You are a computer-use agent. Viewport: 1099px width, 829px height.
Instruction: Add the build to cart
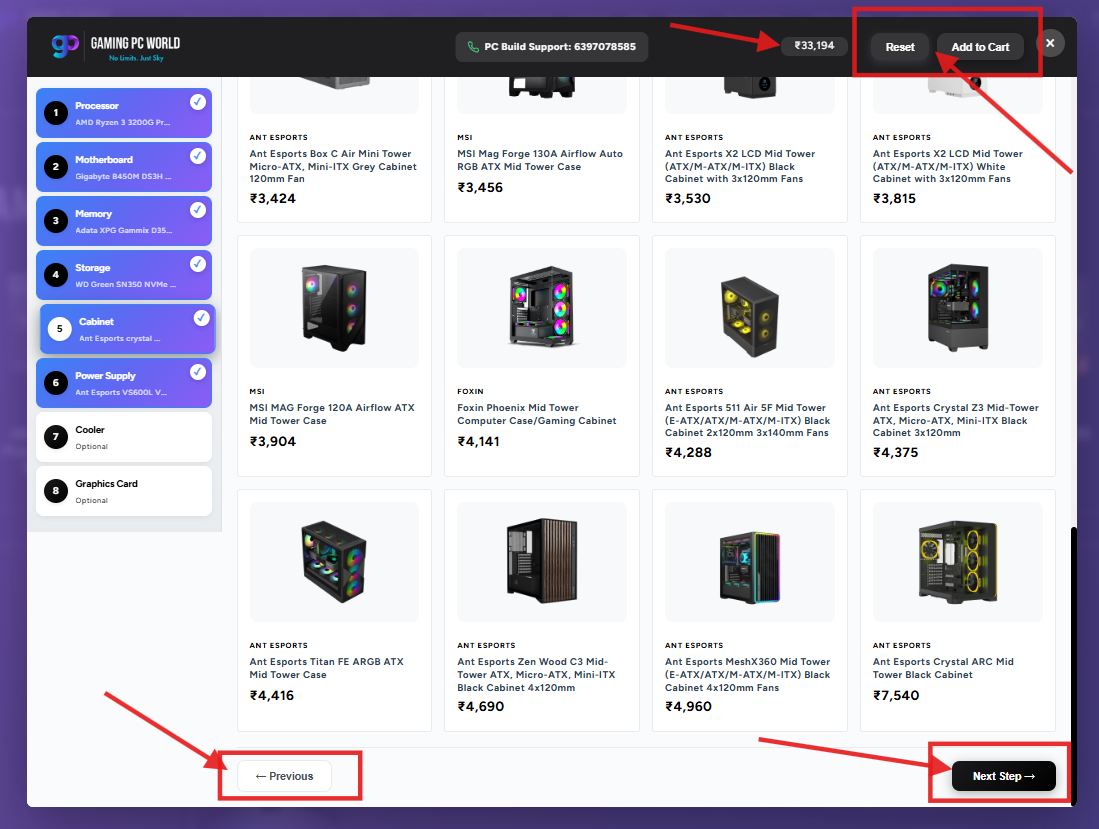click(980, 47)
